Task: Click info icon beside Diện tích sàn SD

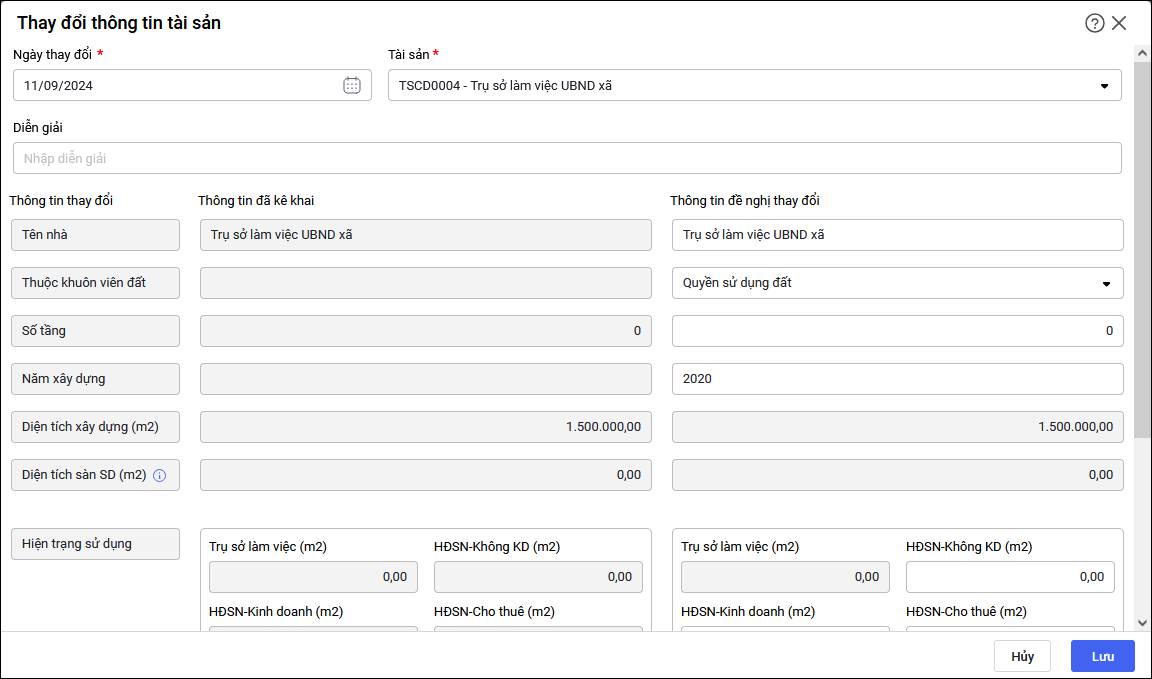Action: pyautogui.click(x=159, y=475)
